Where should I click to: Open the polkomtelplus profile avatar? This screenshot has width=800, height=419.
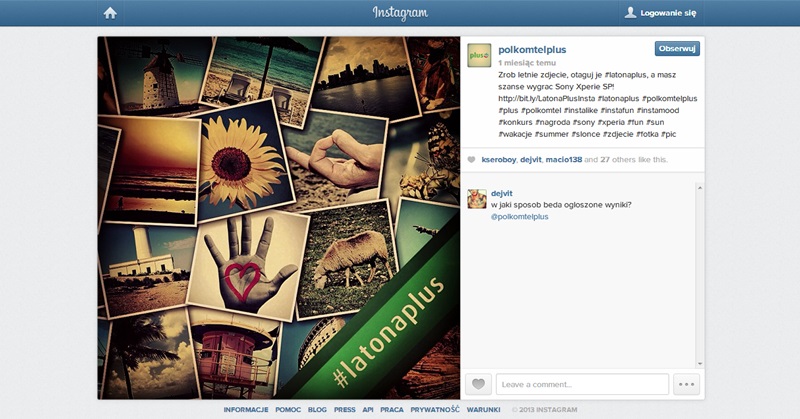pos(479,55)
